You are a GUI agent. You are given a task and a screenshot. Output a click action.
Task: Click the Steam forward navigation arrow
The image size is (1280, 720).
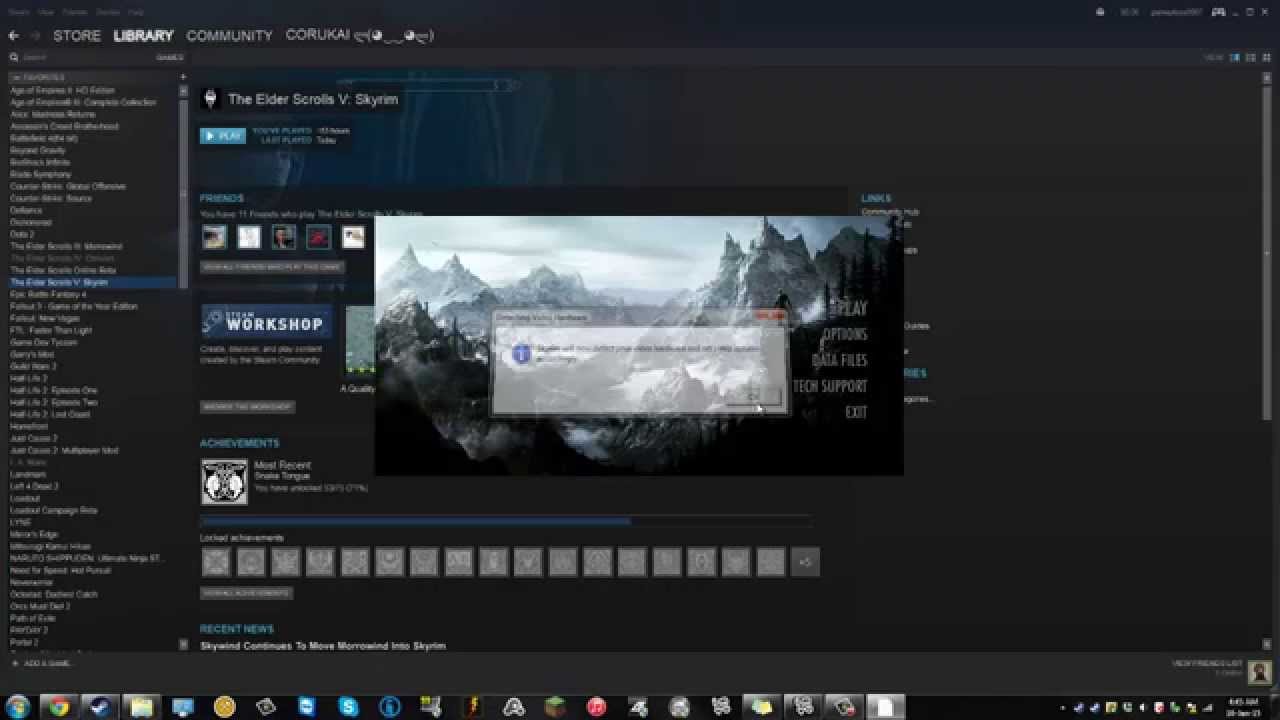pyautogui.click(x=35, y=35)
